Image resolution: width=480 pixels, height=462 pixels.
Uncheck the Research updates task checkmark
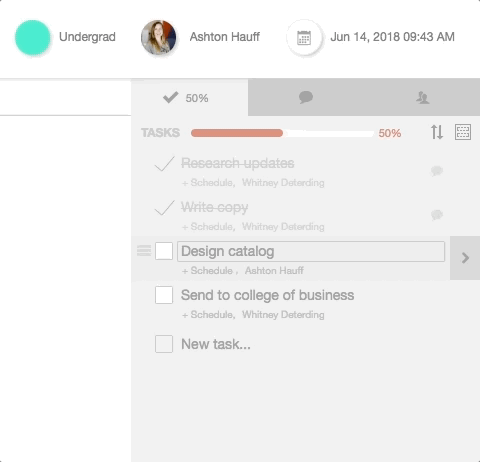(164, 164)
